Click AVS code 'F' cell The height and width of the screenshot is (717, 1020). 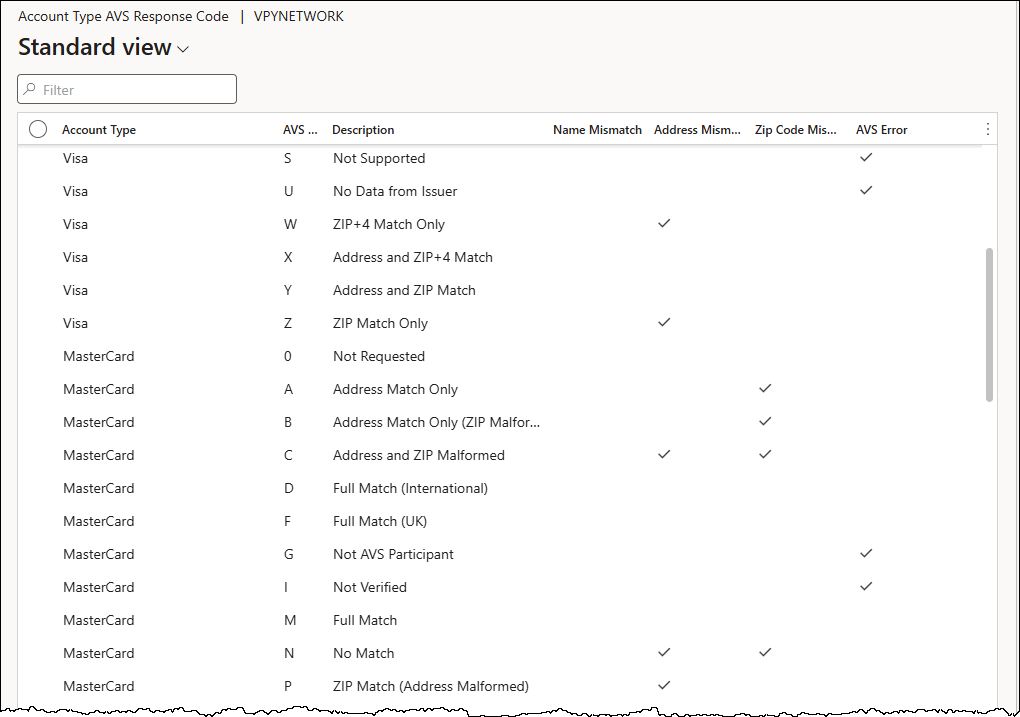pyautogui.click(x=287, y=521)
